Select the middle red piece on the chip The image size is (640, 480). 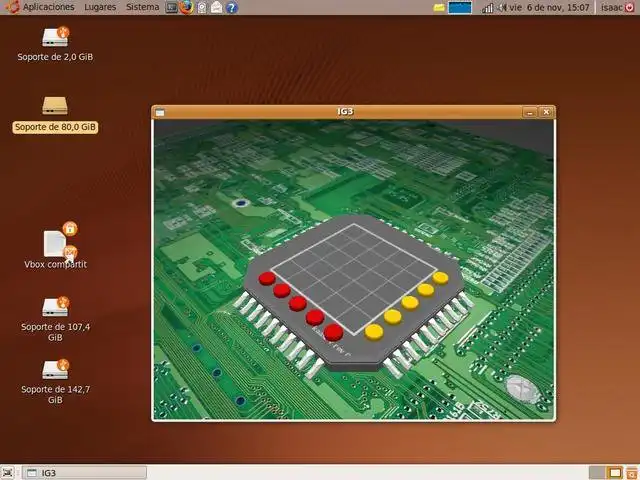(x=298, y=304)
